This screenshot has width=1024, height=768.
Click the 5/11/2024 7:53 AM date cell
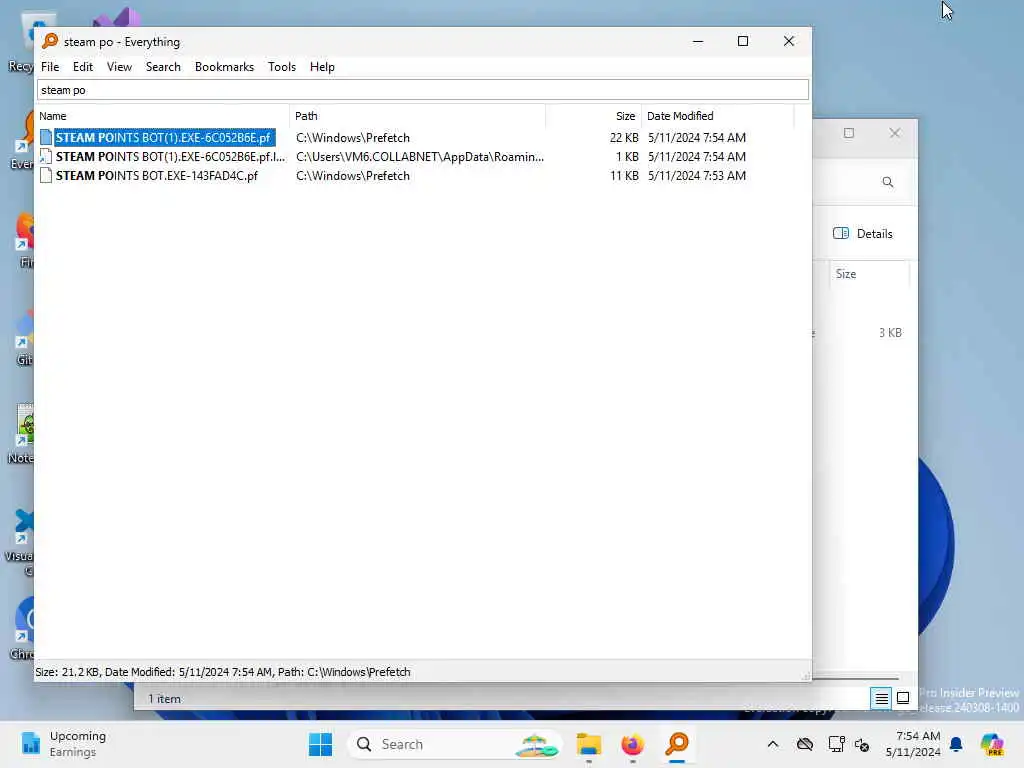click(x=697, y=176)
